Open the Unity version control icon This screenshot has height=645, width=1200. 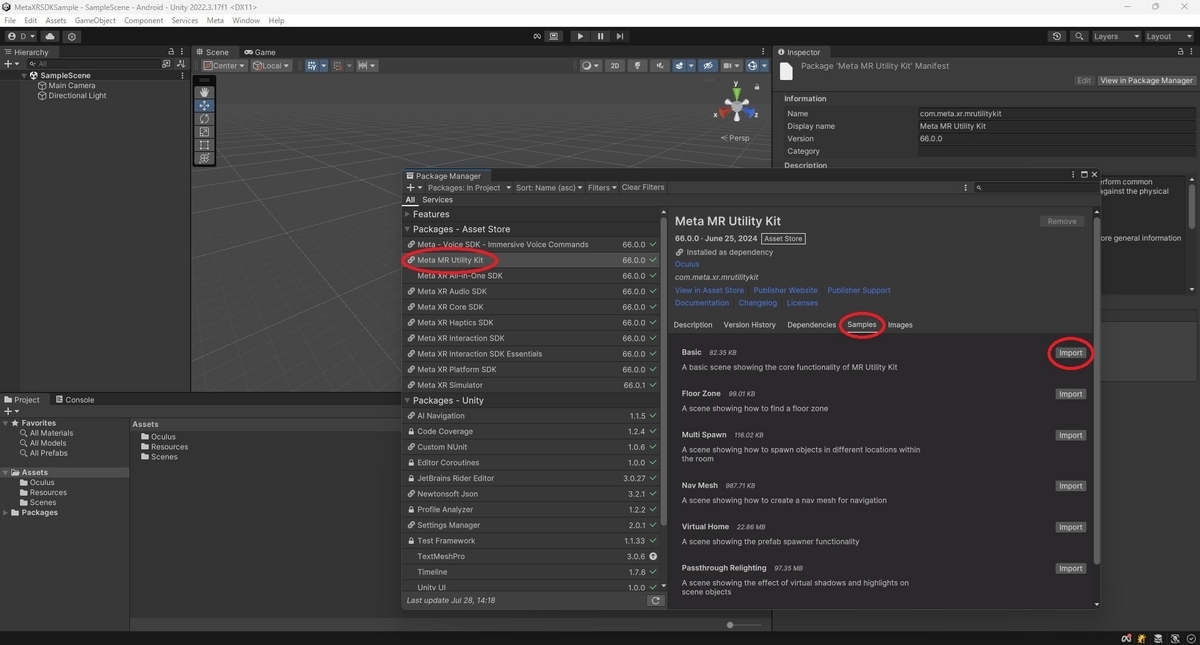(x=72, y=36)
